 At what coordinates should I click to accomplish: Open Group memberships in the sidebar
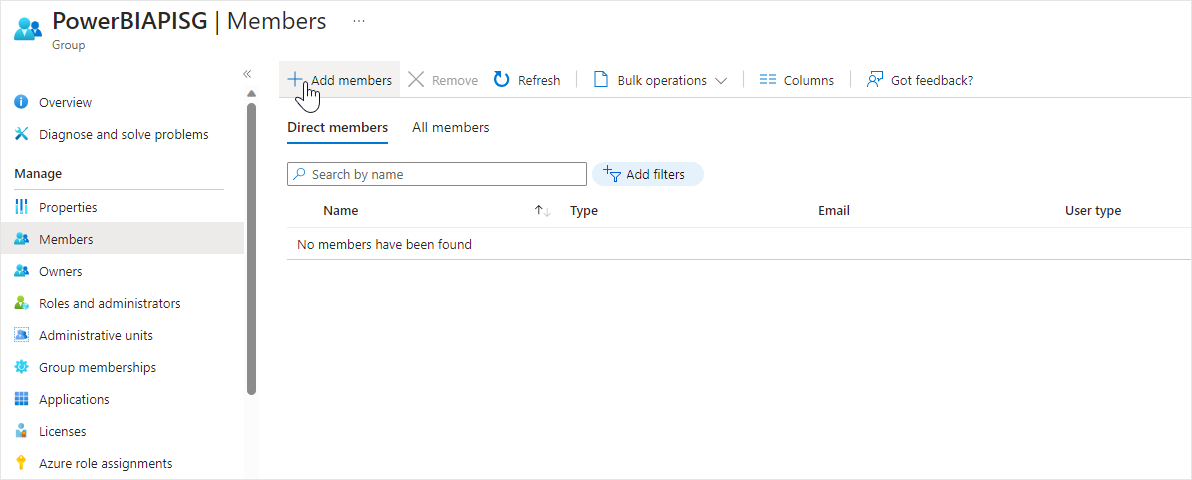[97, 368]
